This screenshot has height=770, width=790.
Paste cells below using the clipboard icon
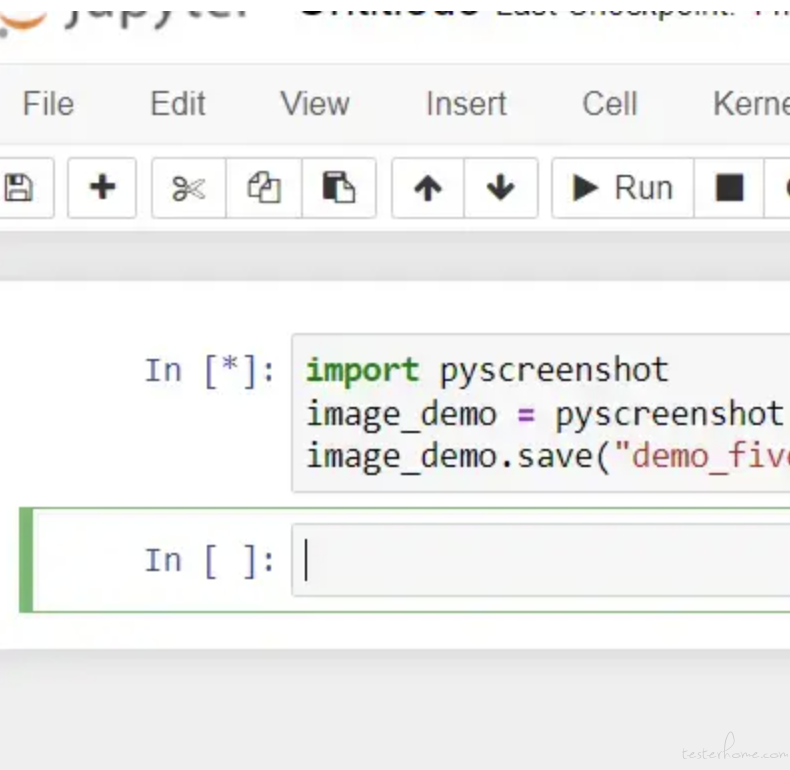coord(339,188)
